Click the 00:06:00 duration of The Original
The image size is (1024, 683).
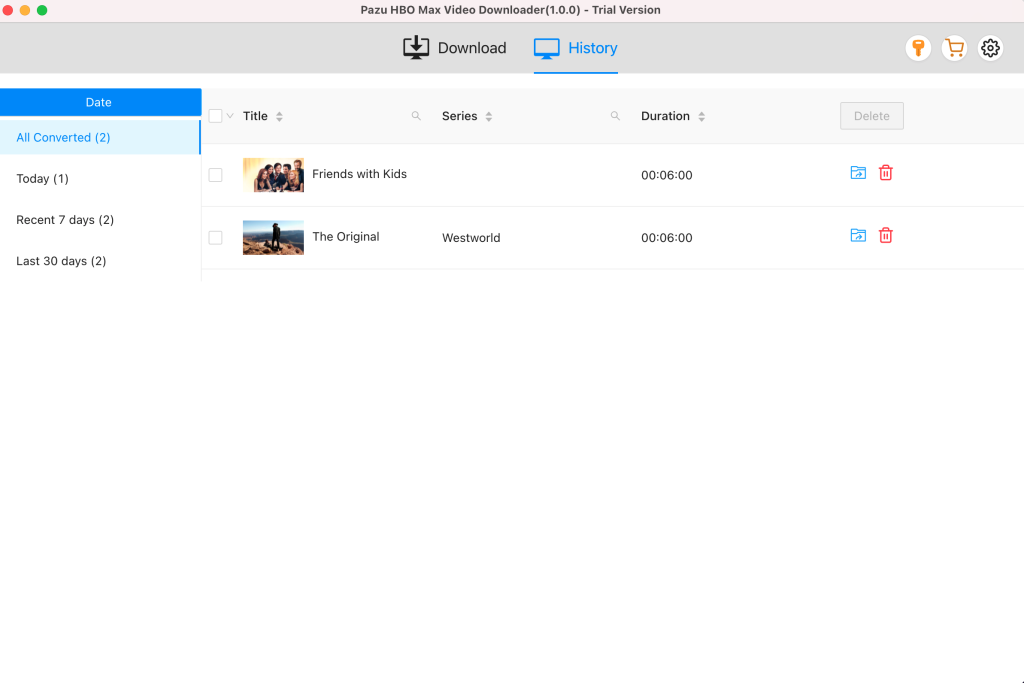[x=667, y=238]
